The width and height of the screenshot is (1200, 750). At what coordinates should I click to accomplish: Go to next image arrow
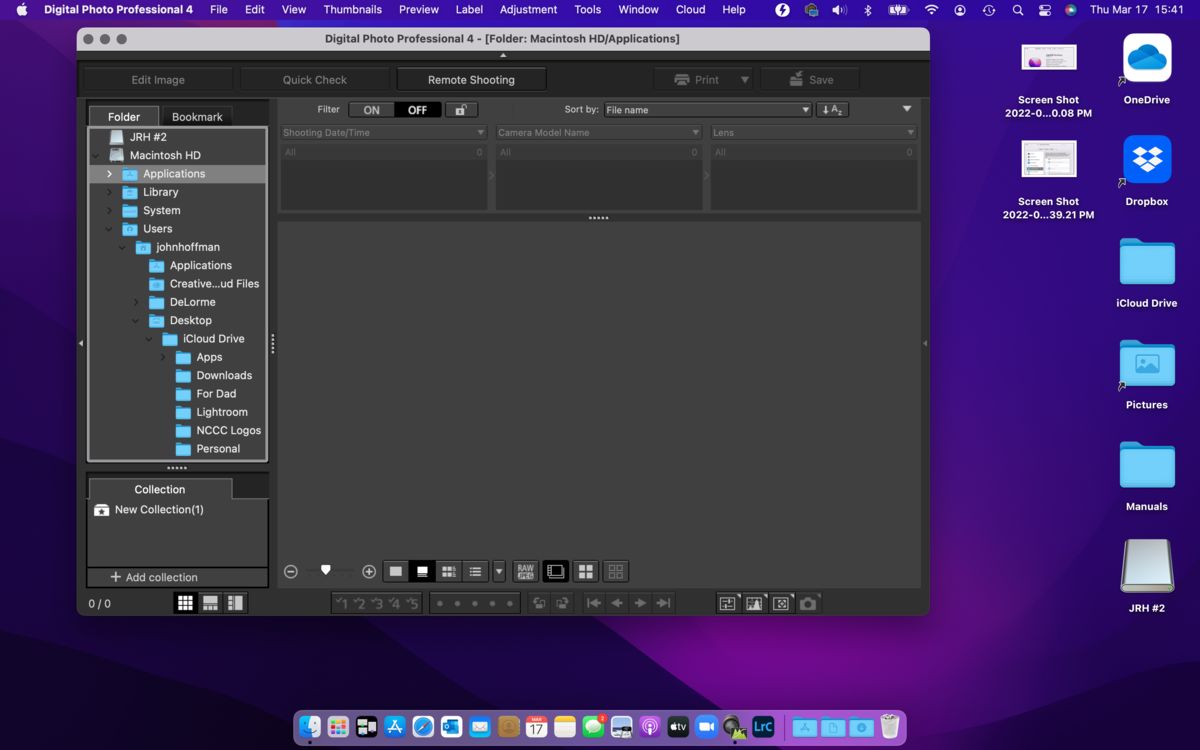[x=640, y=603]
